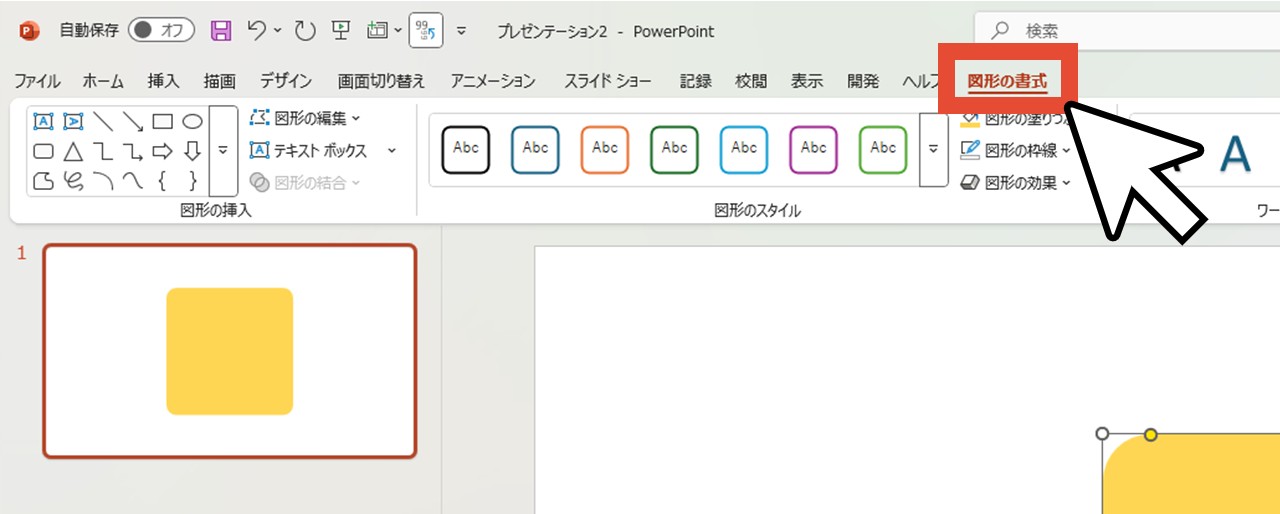Apply the blue A WordArt style
The image size is (1280, 514).
click(x=1236, y=155)
